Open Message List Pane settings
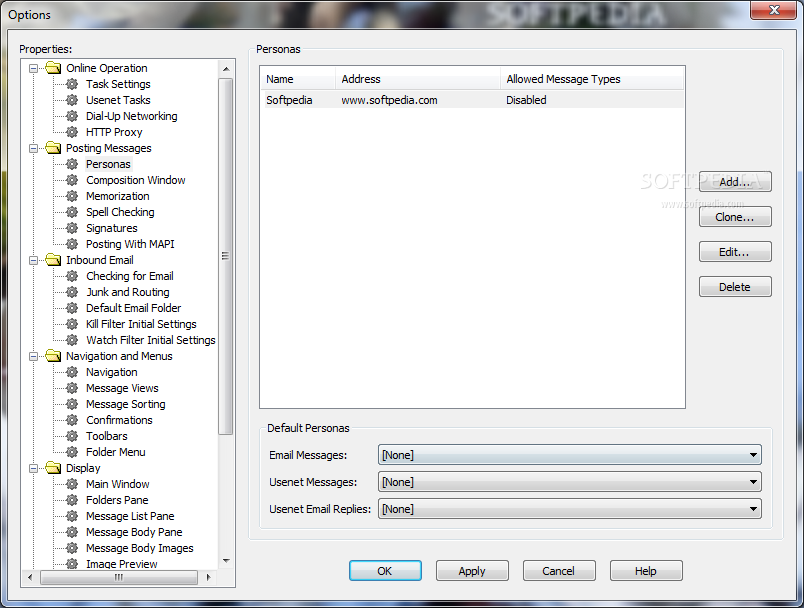 [130, 516]
